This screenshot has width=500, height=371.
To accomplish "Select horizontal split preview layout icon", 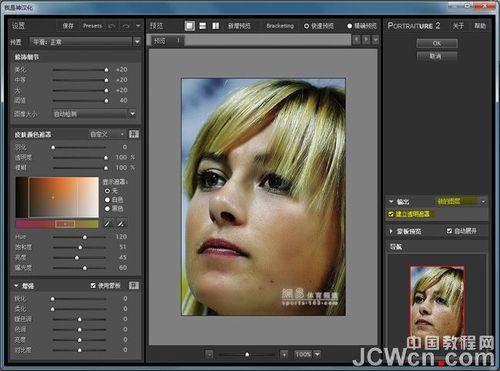I will [202, 26].
